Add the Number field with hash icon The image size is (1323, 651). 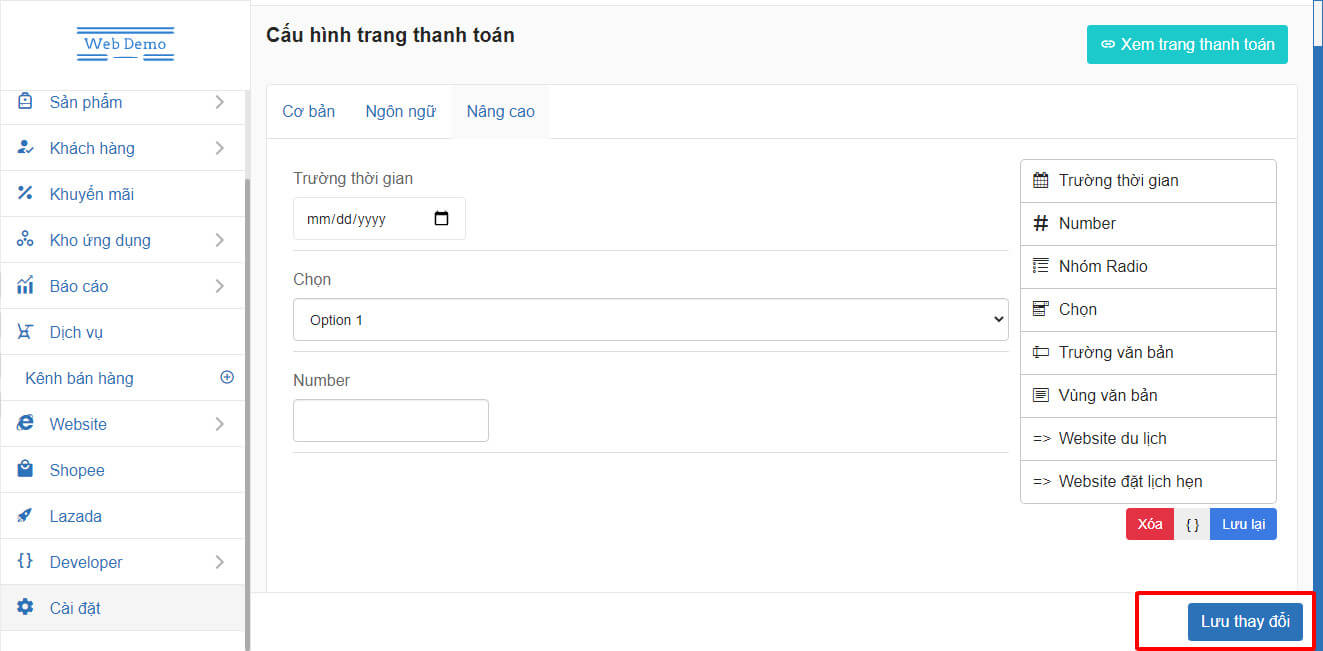(x=1040, y=224)
